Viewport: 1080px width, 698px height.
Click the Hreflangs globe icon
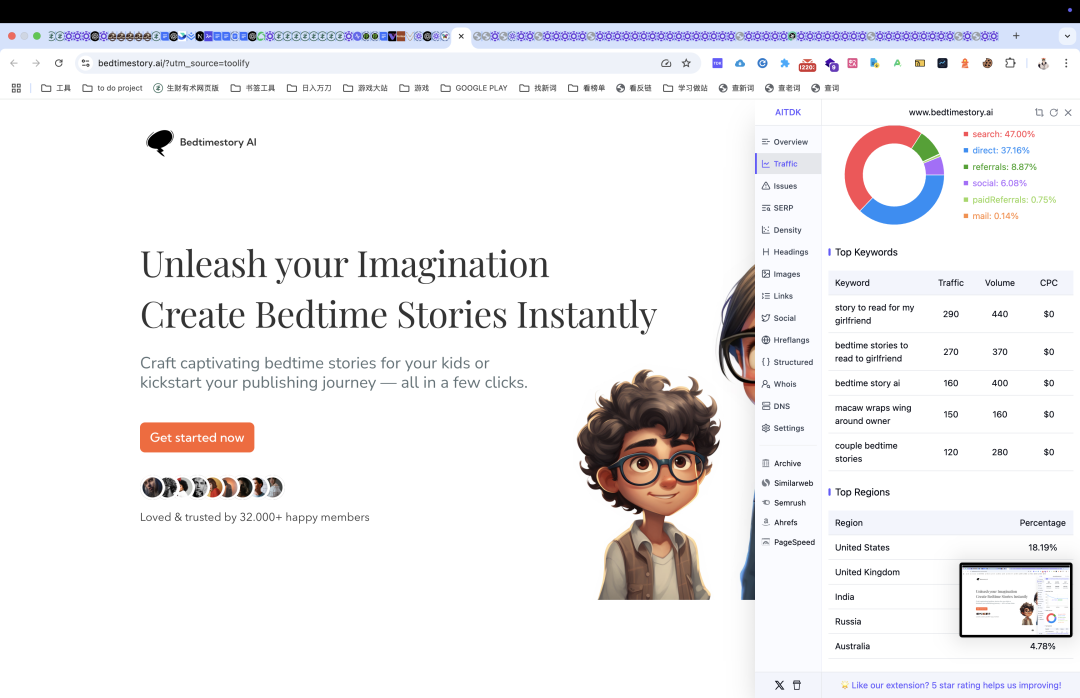(x=766, y=340)
